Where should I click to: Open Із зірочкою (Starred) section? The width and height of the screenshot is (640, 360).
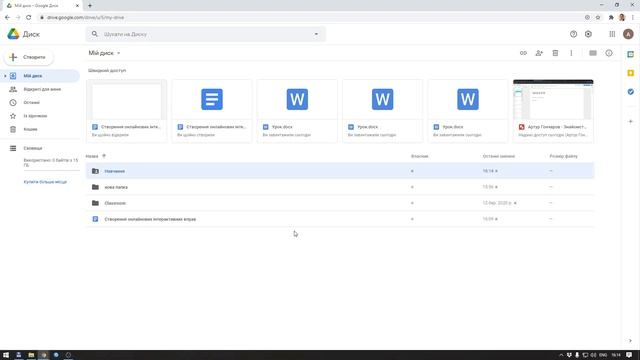click(35, 116)
